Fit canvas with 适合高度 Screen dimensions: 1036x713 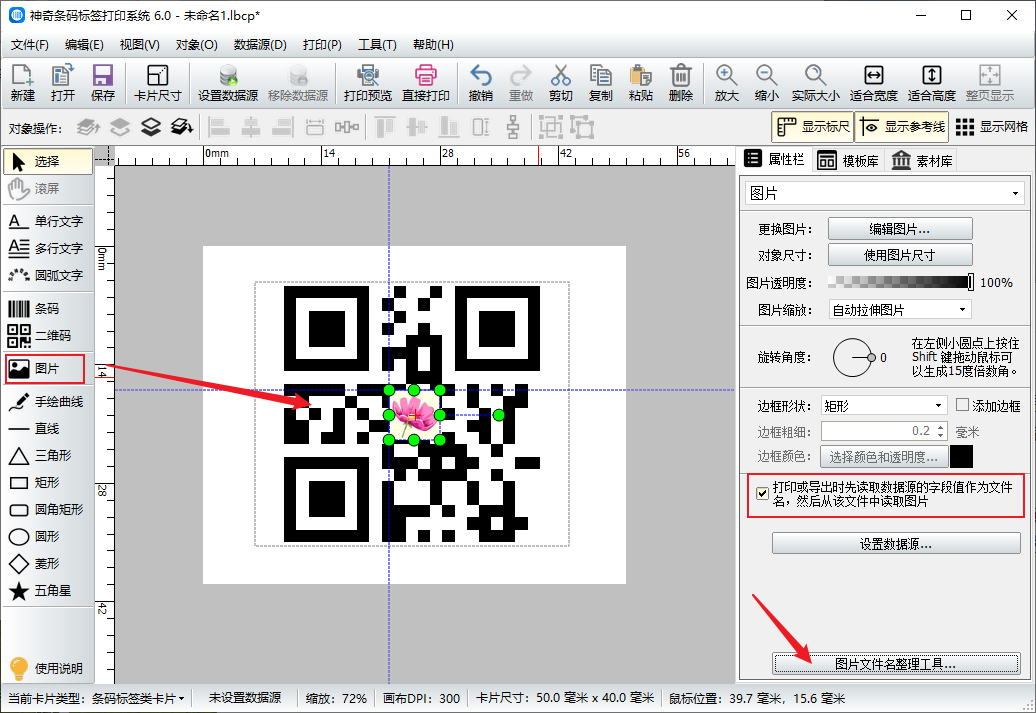point(932,83)
